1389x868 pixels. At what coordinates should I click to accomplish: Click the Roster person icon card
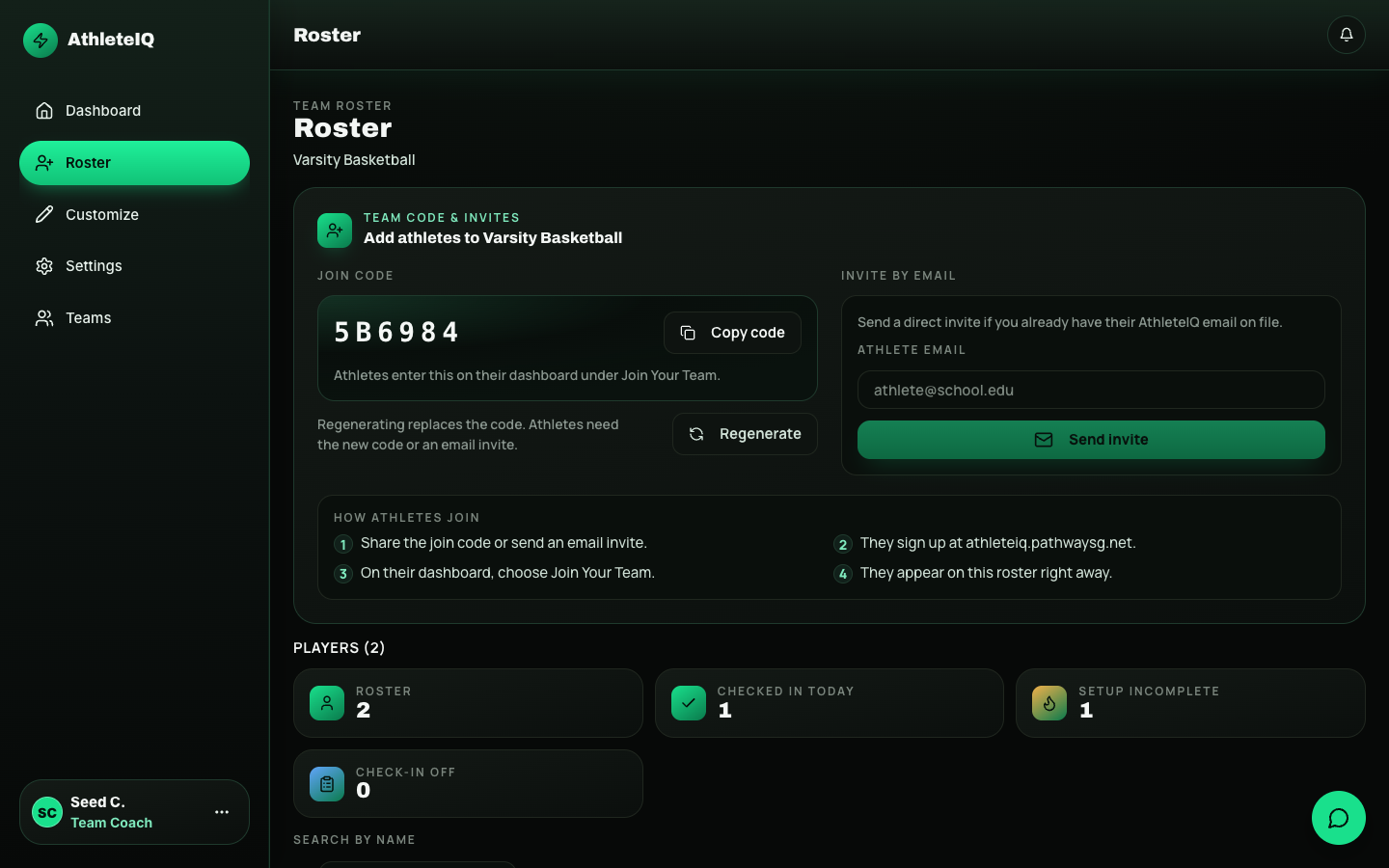pyautogui.click(x=327, y=703)
